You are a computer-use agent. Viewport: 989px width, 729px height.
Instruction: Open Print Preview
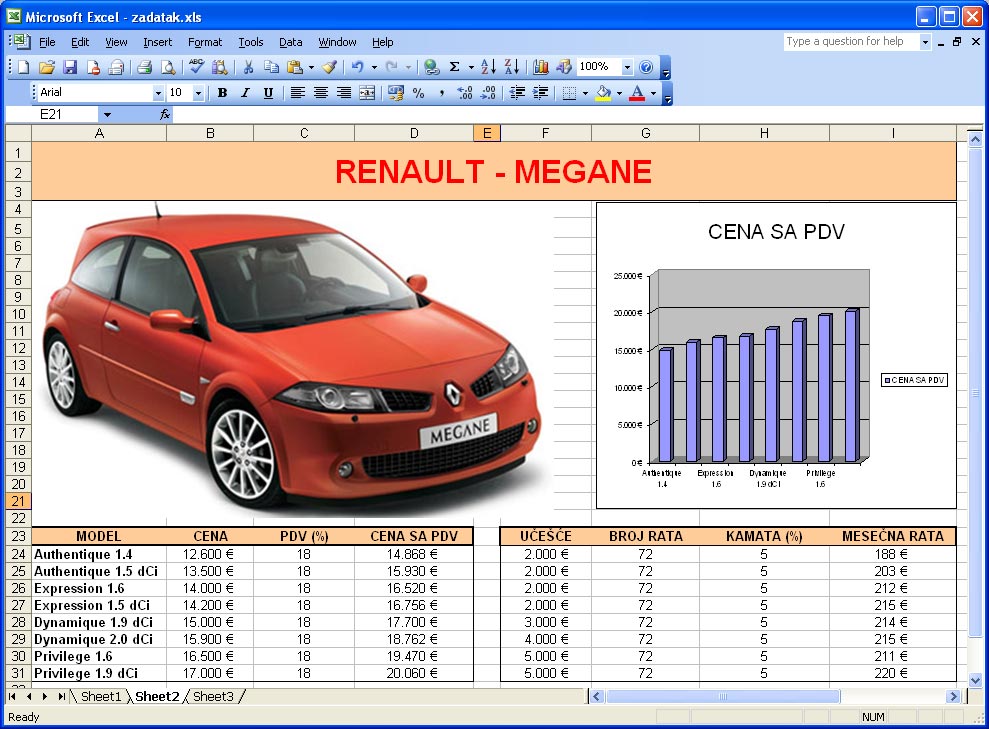point(168,67)
